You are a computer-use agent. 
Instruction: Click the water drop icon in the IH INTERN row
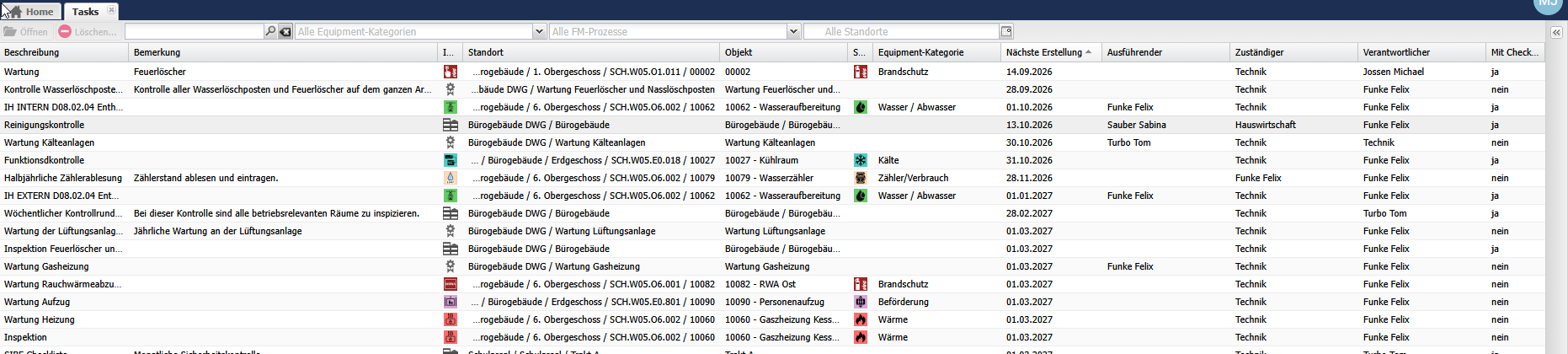(x=860, y=107)
